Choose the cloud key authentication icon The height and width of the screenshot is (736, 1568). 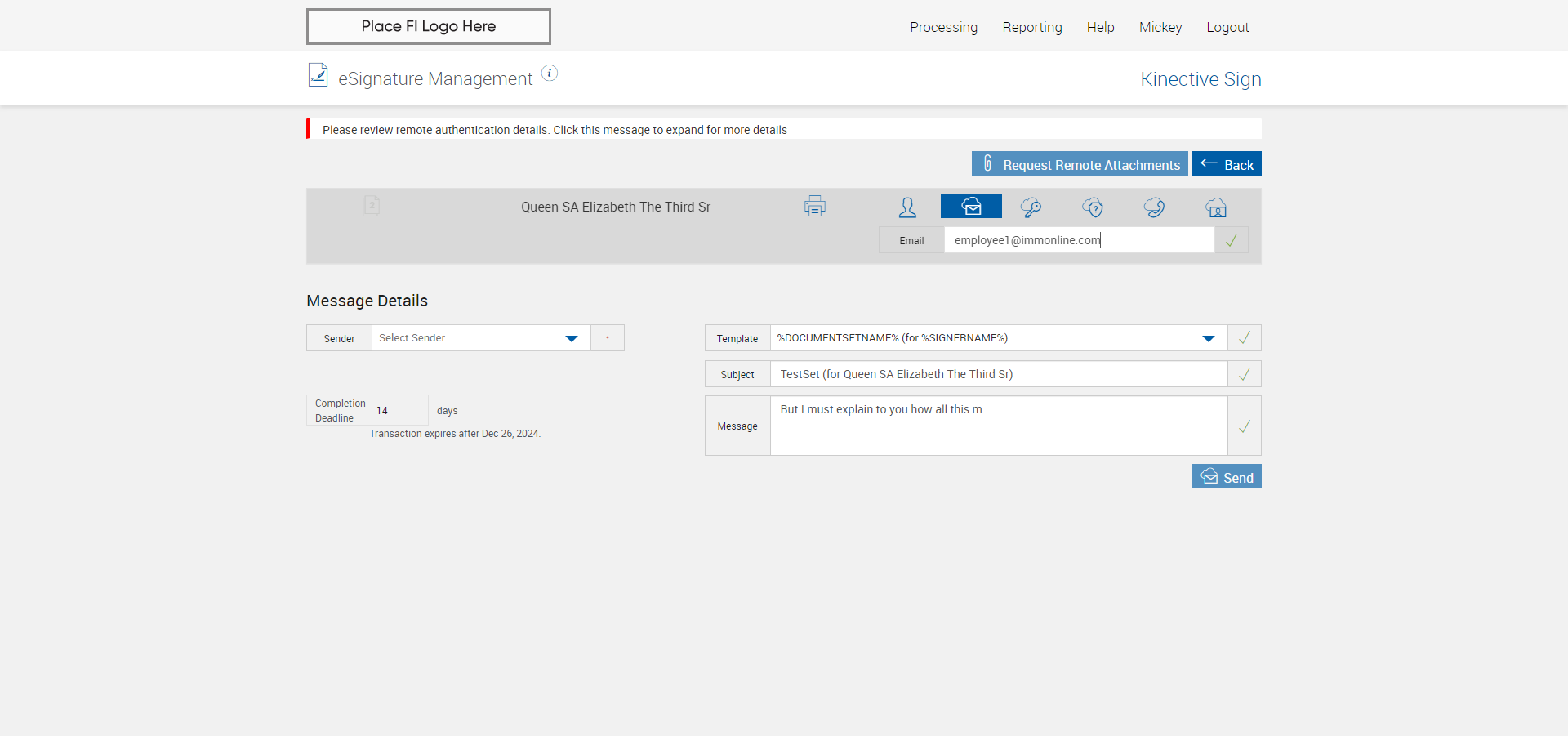tap(1031, 207)
